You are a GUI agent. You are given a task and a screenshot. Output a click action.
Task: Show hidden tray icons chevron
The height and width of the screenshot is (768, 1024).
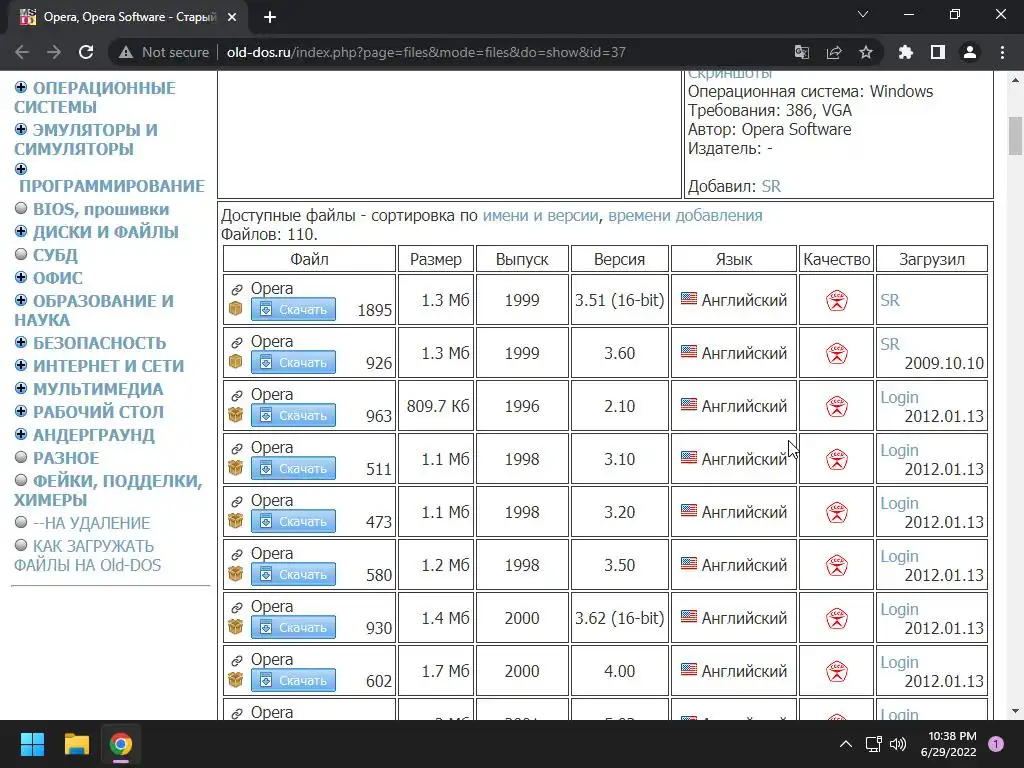[846, 744]
